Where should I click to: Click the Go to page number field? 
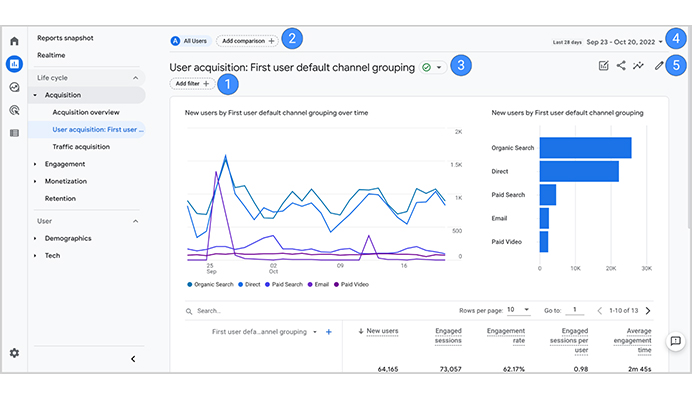point(575,310)
